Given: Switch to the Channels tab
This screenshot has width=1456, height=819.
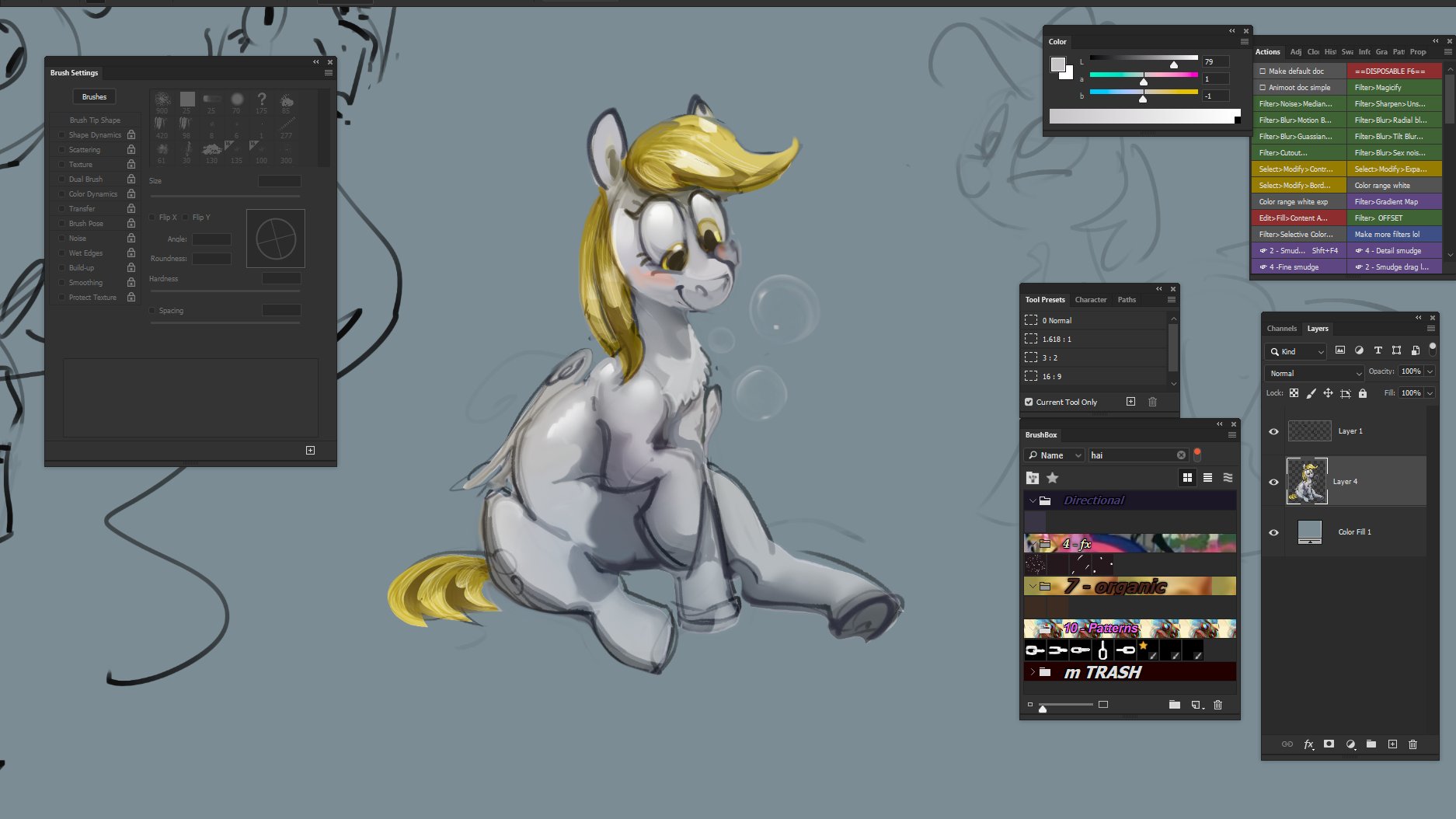Looking at the screenshot, I should point(1282,329).
